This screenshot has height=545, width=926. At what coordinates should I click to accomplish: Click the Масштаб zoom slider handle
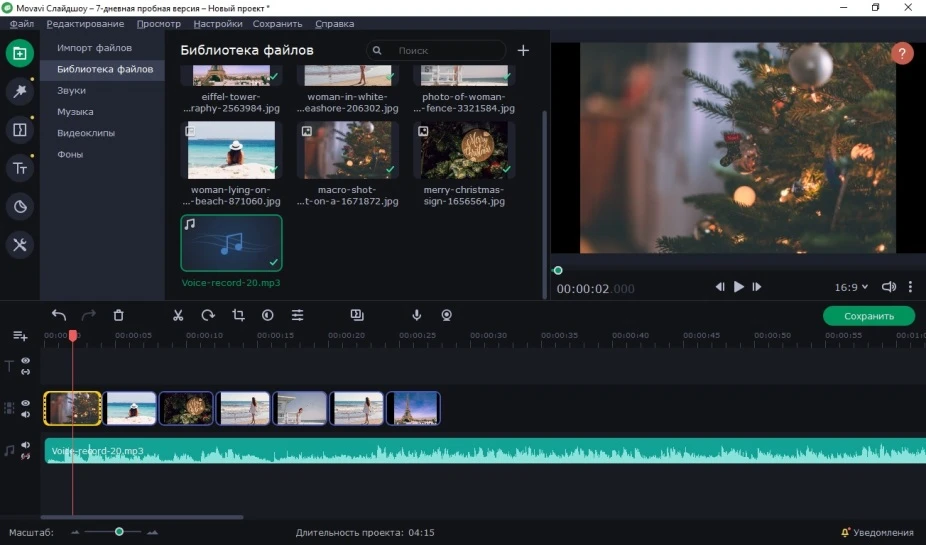click(x=119, y=532)
